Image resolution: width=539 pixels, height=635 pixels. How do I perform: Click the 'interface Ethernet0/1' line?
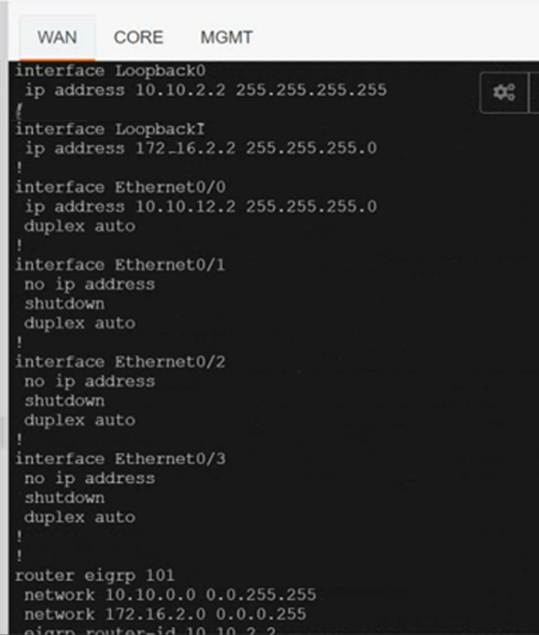click(120, 265)
